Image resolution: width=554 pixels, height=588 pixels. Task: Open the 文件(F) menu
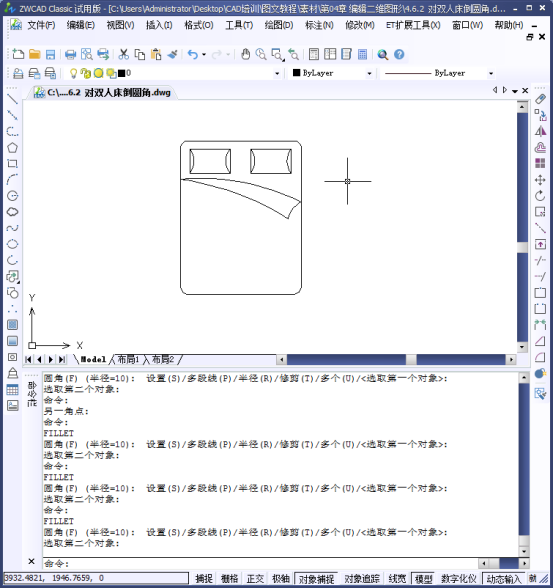pos(41,25)
